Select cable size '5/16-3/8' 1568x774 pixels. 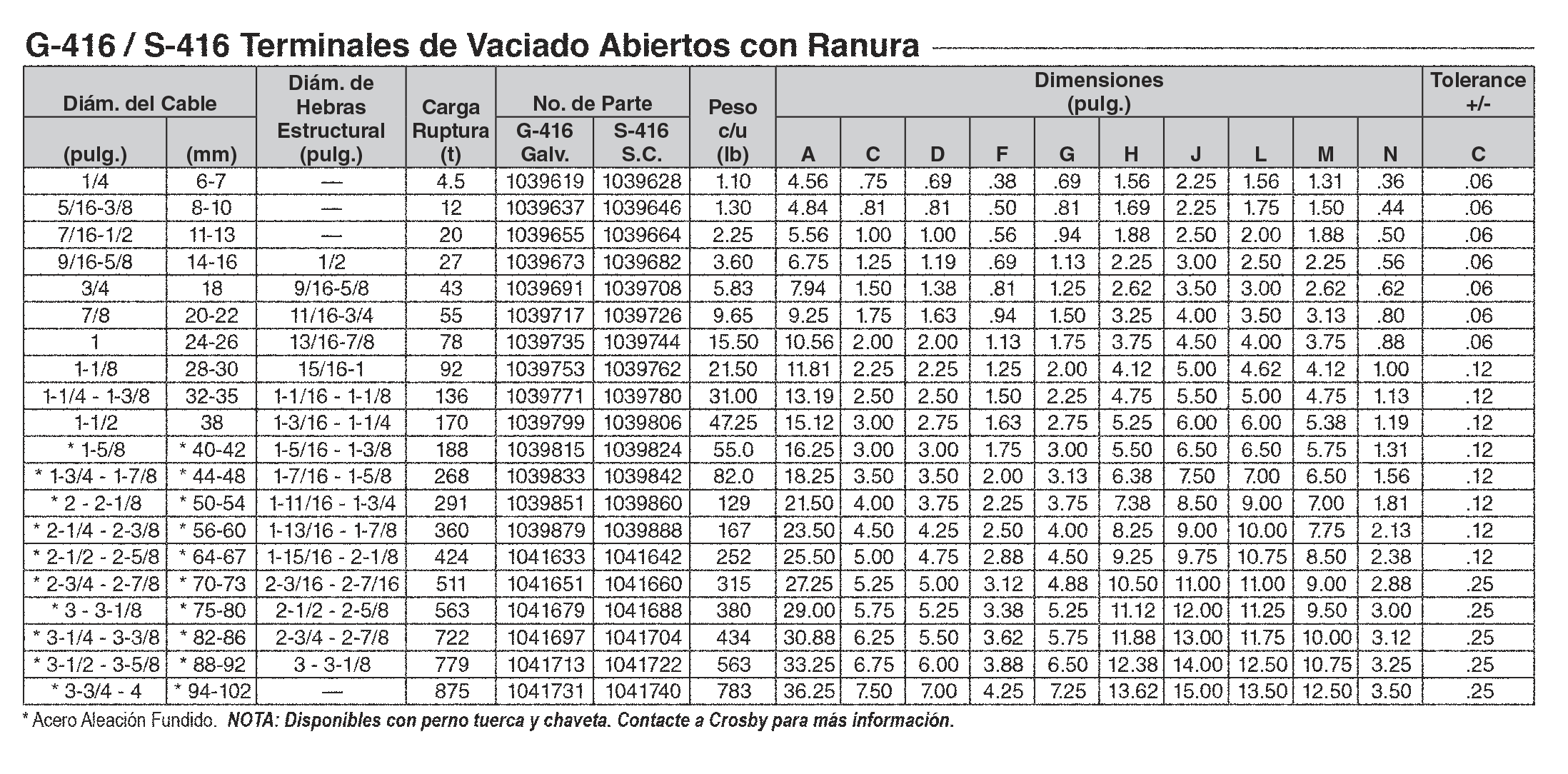[x=95, y=208]
